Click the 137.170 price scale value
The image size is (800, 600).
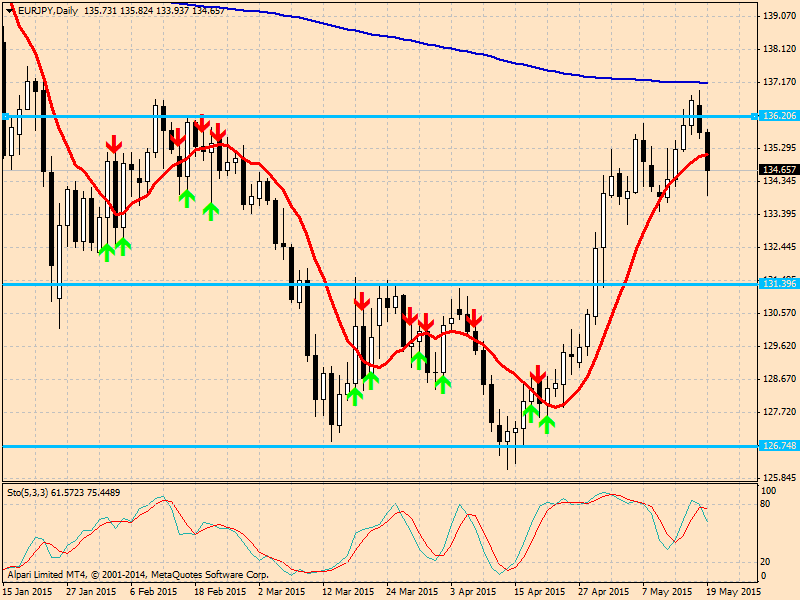[x=779, y=82]
